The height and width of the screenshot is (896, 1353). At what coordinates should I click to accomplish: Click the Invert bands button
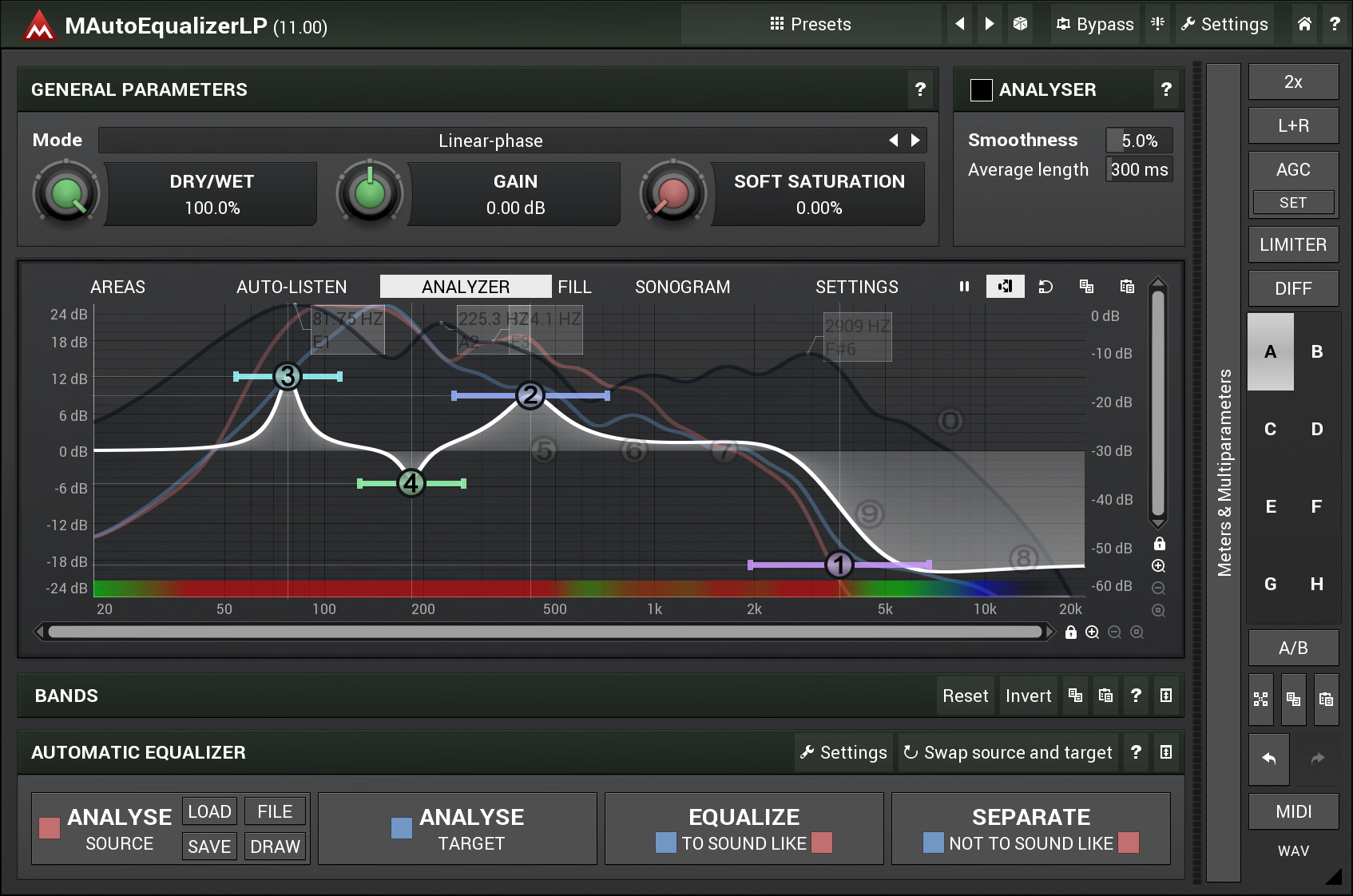tap(1028, 696)
